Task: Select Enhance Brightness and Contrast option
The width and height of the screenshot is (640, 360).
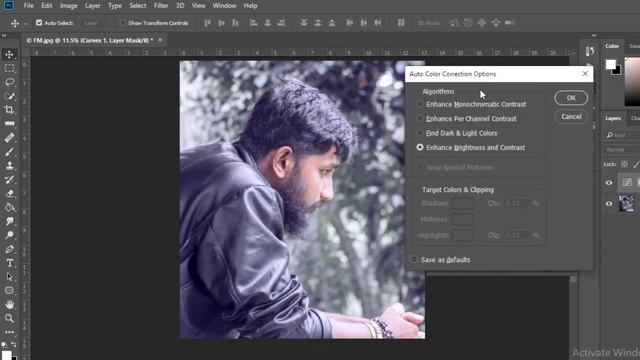Action: click(420, 147)
